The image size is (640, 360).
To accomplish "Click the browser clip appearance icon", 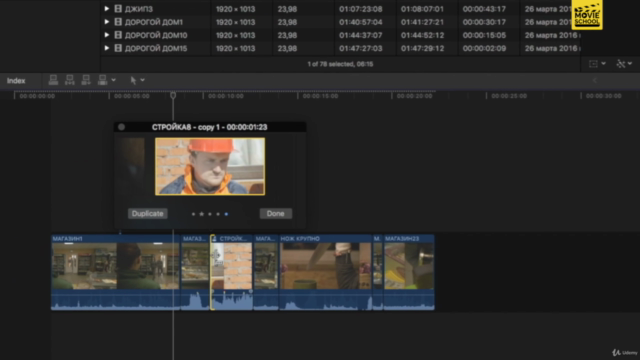I will pyautogui.click(x=593, y=64).
